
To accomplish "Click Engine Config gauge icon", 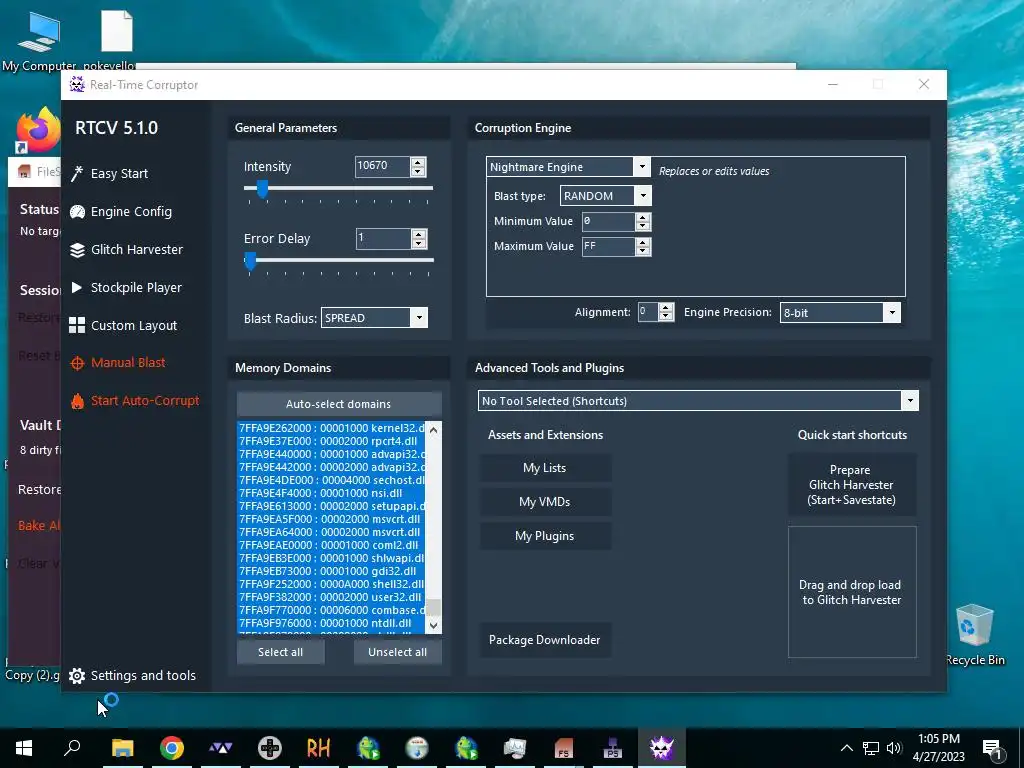I will pyautogui.click(x=77, y=212).
